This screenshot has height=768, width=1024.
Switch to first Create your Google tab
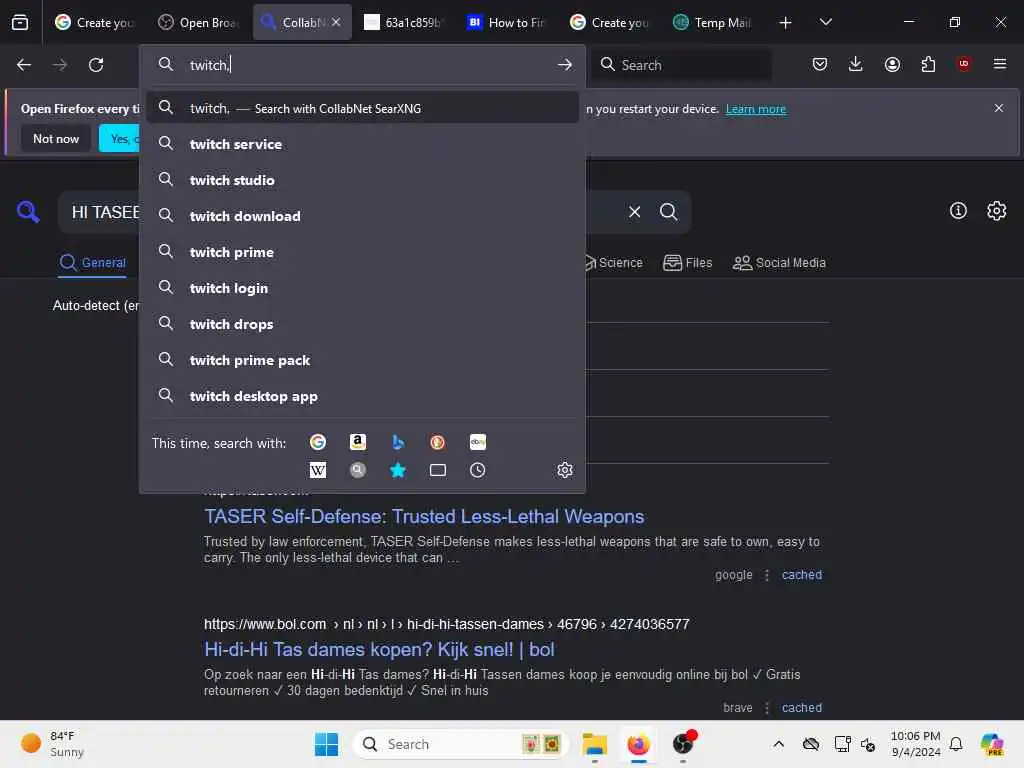tap(95, 22)
